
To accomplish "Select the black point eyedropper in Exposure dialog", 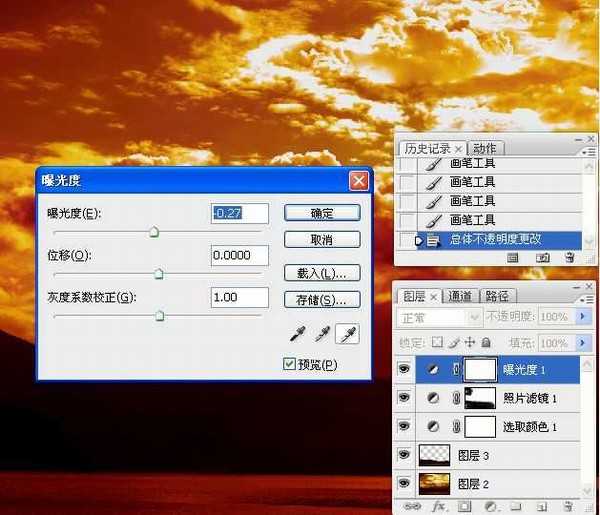I will coord(296,333).
